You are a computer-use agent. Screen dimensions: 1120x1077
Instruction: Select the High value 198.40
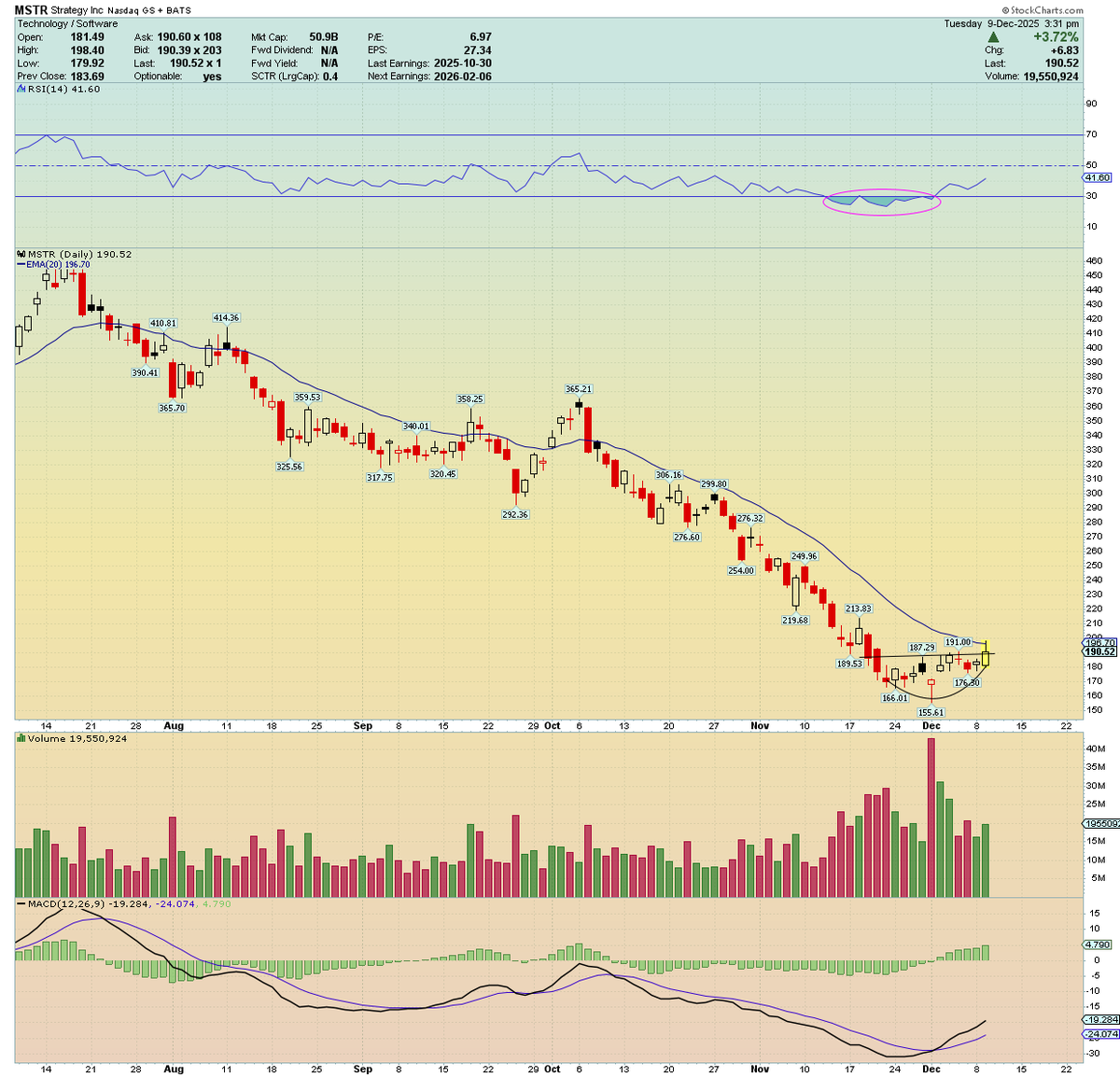click(86, 50)
